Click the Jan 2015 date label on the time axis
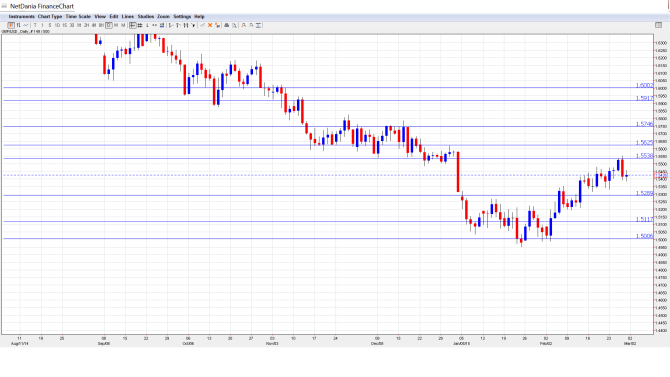 pyautogui.click(x=461, y=343)
